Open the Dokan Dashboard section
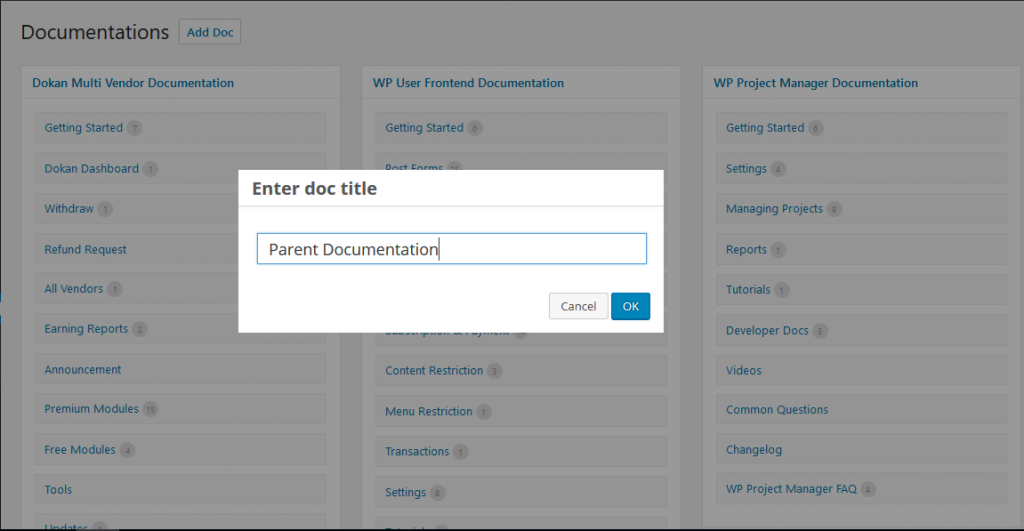Screen dimensions: 1024x531 point(92,169)
